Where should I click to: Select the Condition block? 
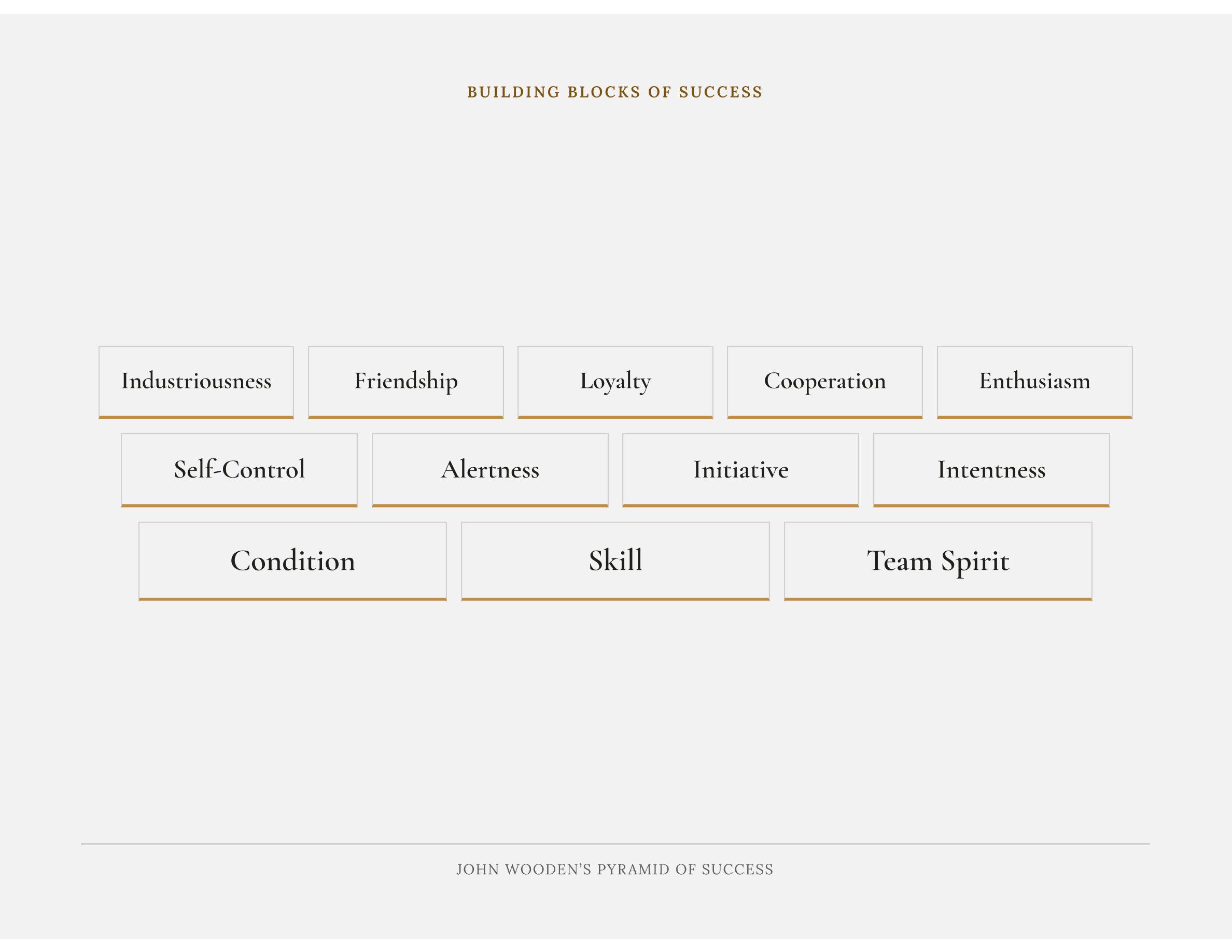[x=293, y=561]
